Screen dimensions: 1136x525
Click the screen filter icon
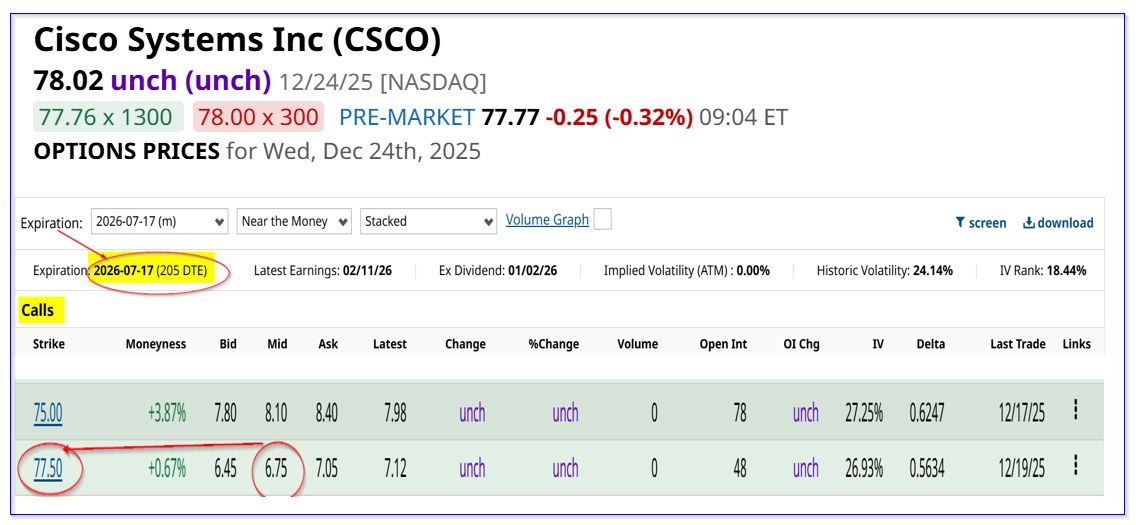pyautogui.click(x=960, y=223)
